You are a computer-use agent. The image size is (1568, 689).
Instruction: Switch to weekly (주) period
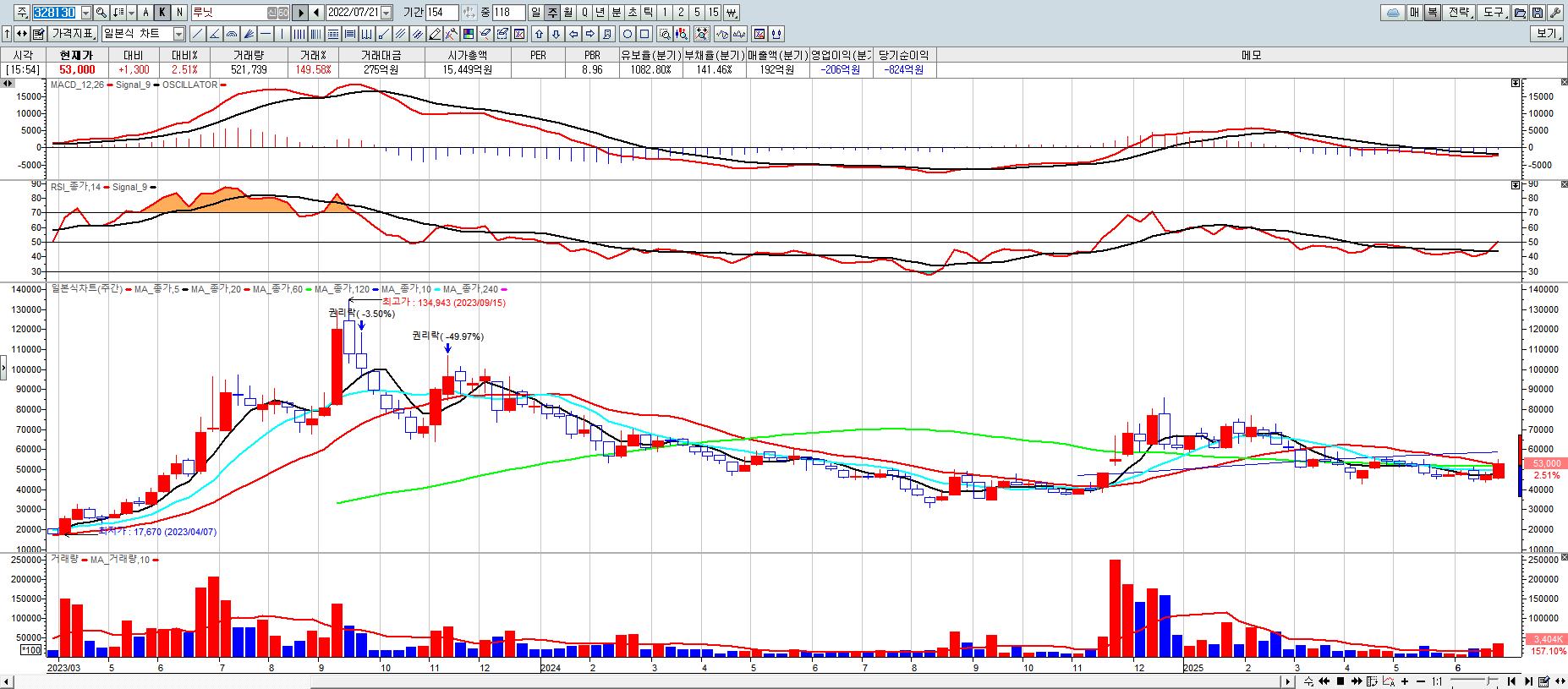552,13
